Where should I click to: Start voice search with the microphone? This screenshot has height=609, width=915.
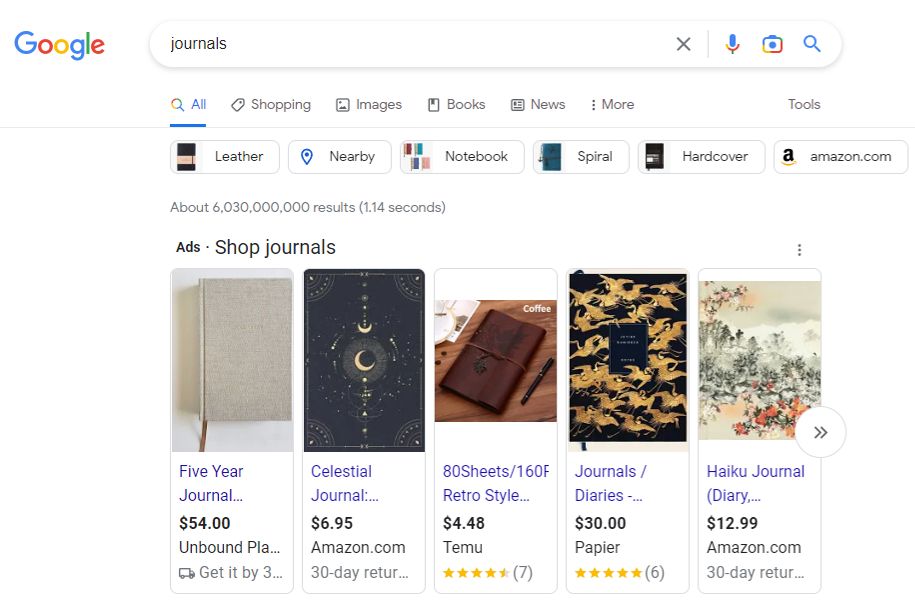732,44
